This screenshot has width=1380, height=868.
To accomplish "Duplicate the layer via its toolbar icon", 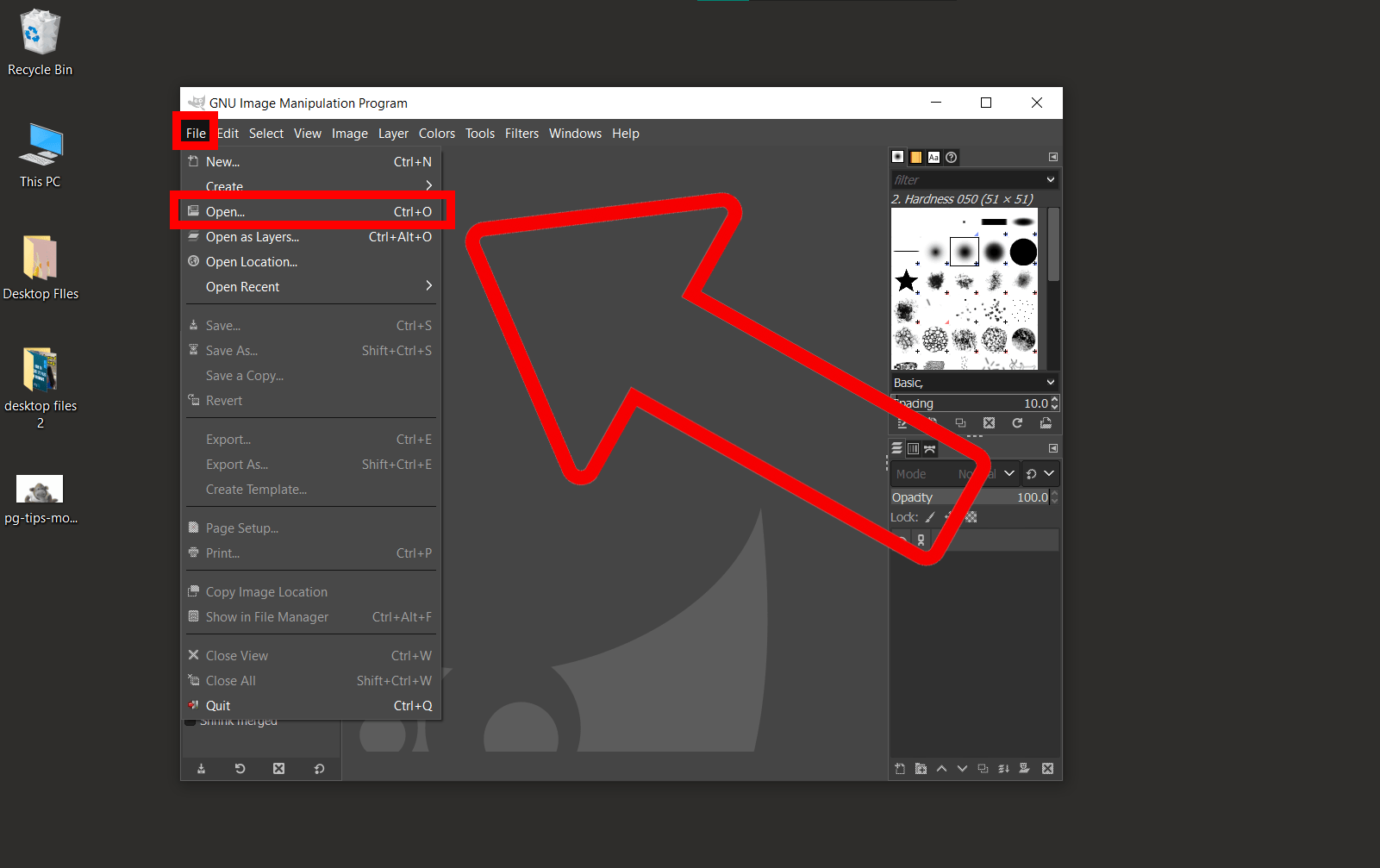I will [x=983, y=768].
